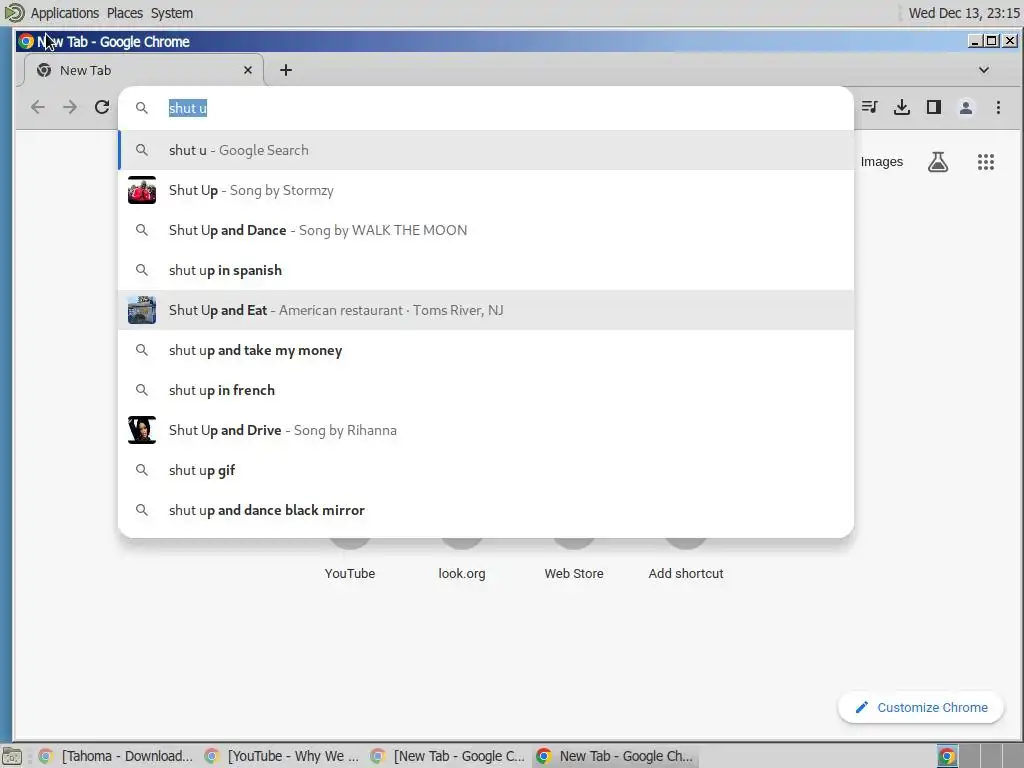Click the pencil icon on Customize Chrome
The image size is (1024, 768).
point(861,707)
